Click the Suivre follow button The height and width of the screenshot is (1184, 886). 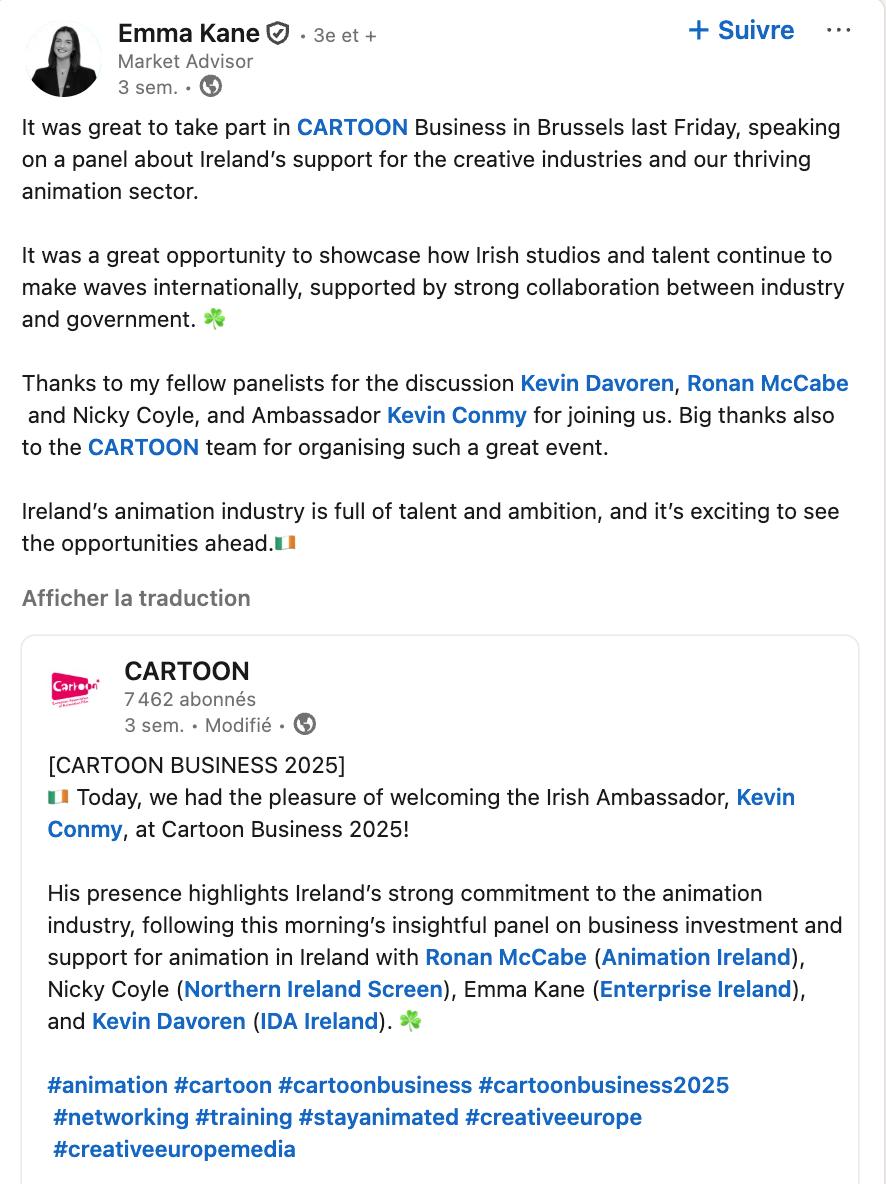click(x=742, y=31)
